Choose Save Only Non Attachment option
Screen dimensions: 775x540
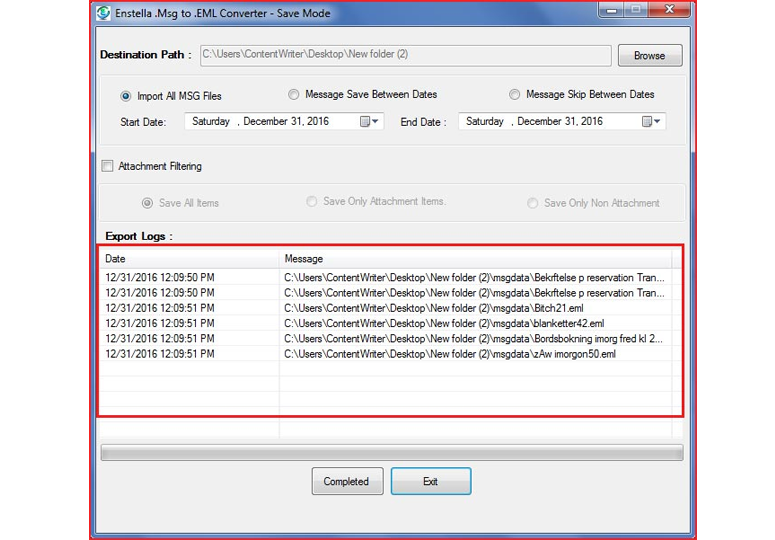[x=533, y=203]
